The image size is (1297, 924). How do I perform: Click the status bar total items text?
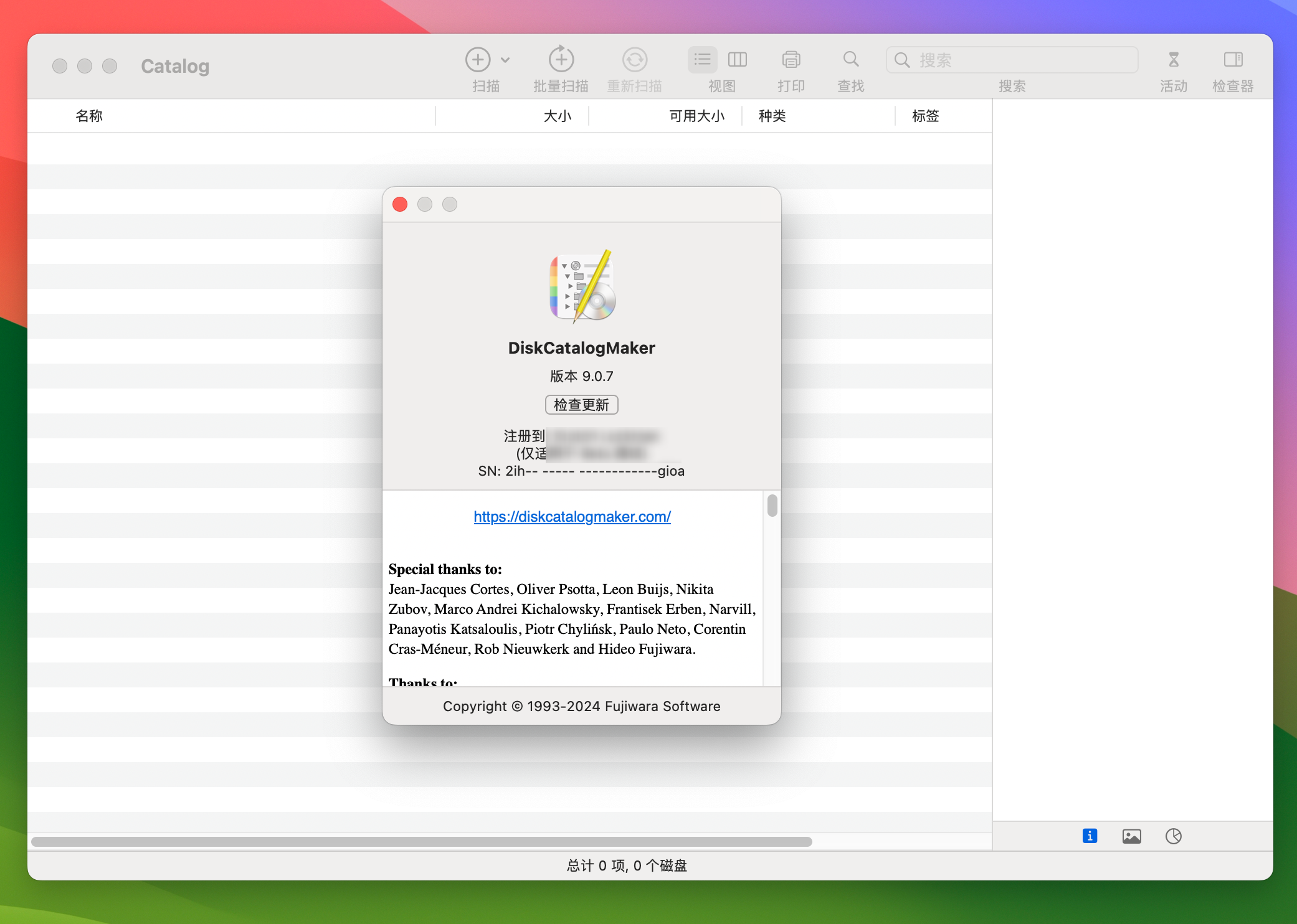click(x=627, y=865)
